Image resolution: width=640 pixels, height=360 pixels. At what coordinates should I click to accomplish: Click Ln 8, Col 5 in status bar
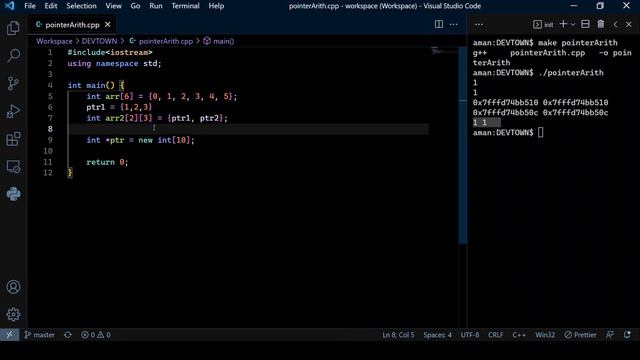pyautogui.click(x=398, y=335)
